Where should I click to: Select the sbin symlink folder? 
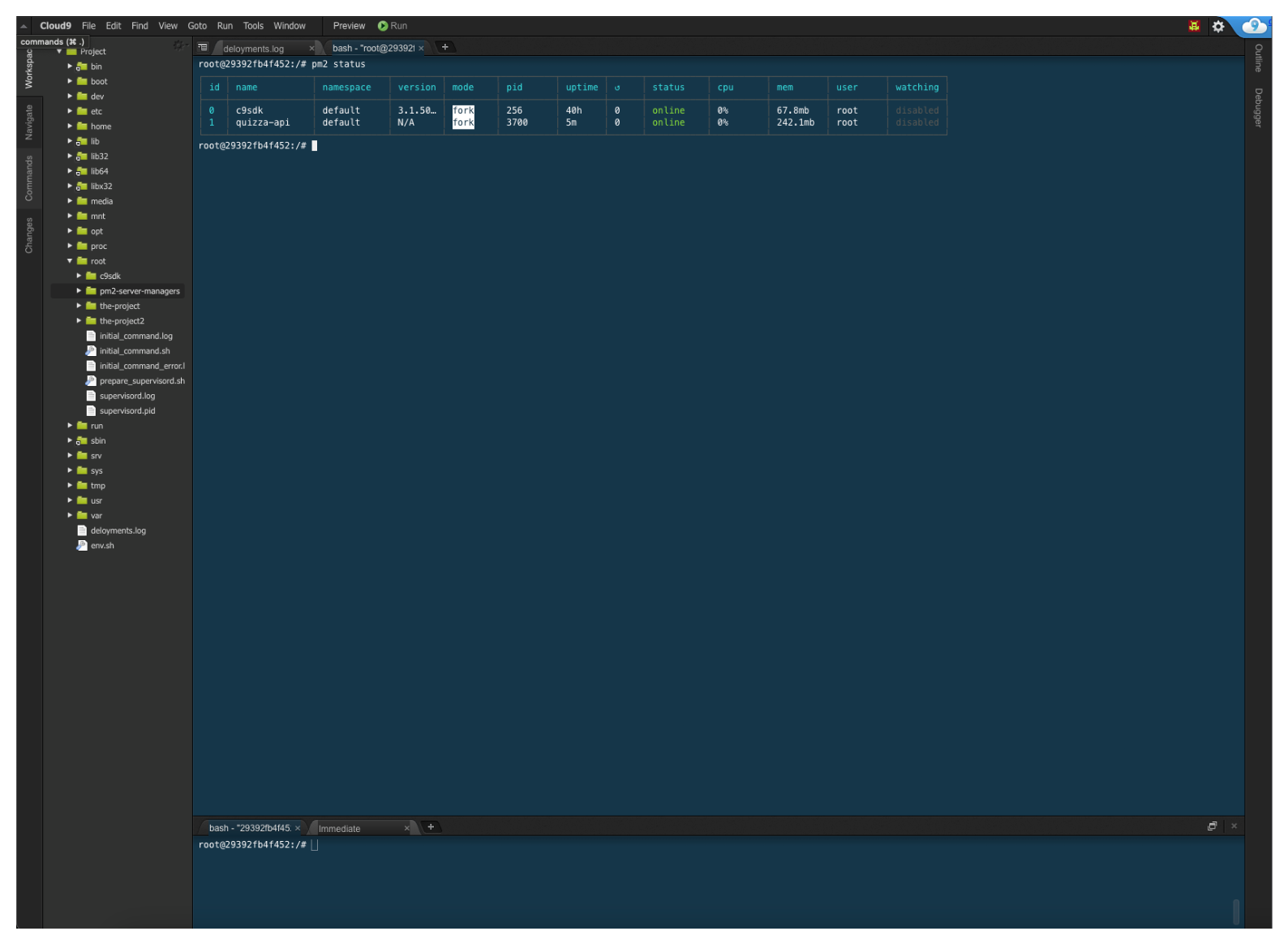[92, 441]
